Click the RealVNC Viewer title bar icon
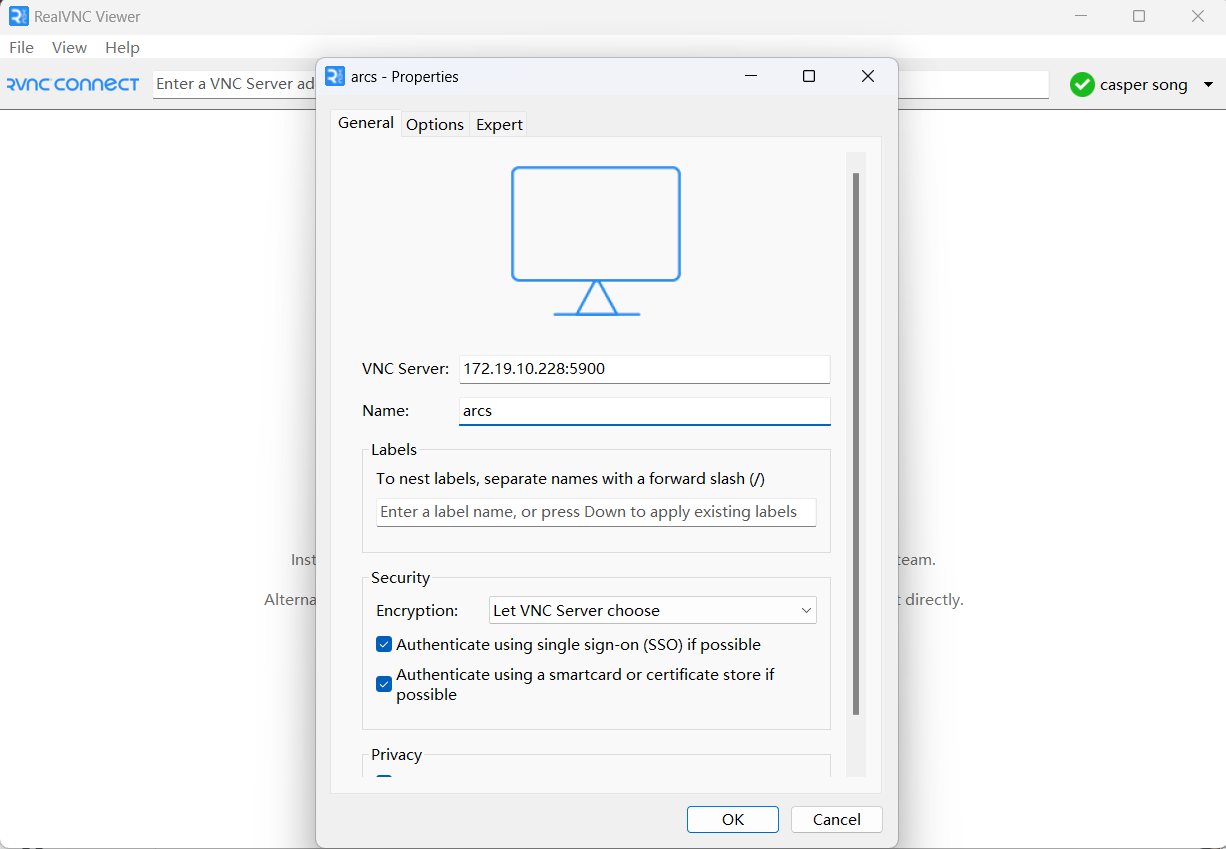1226x849 pixels. pyautogui.click(x=19, y=16)
